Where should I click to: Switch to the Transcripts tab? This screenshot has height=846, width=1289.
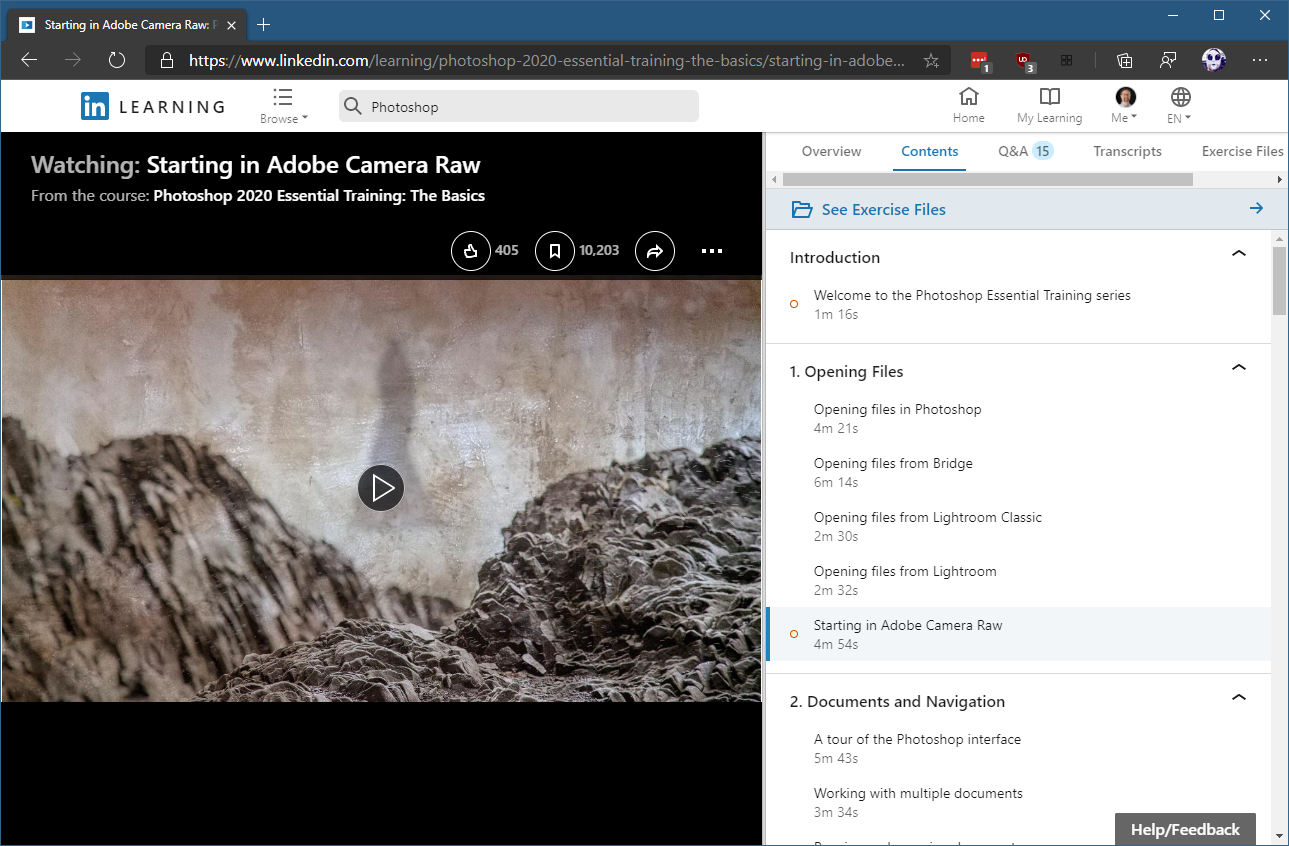coord(1127,151)
